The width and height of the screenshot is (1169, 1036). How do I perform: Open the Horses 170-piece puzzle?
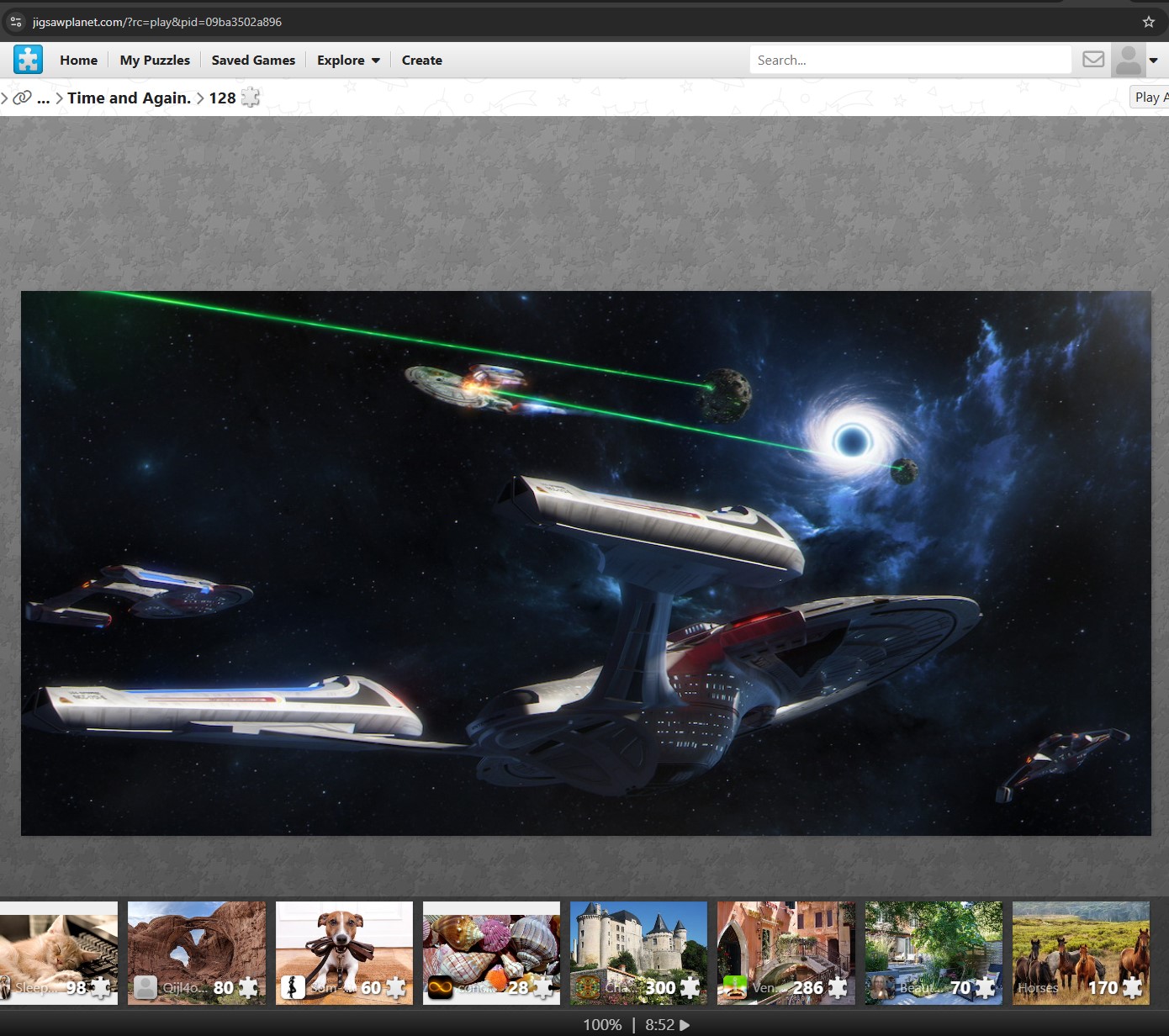point(1081,953)
